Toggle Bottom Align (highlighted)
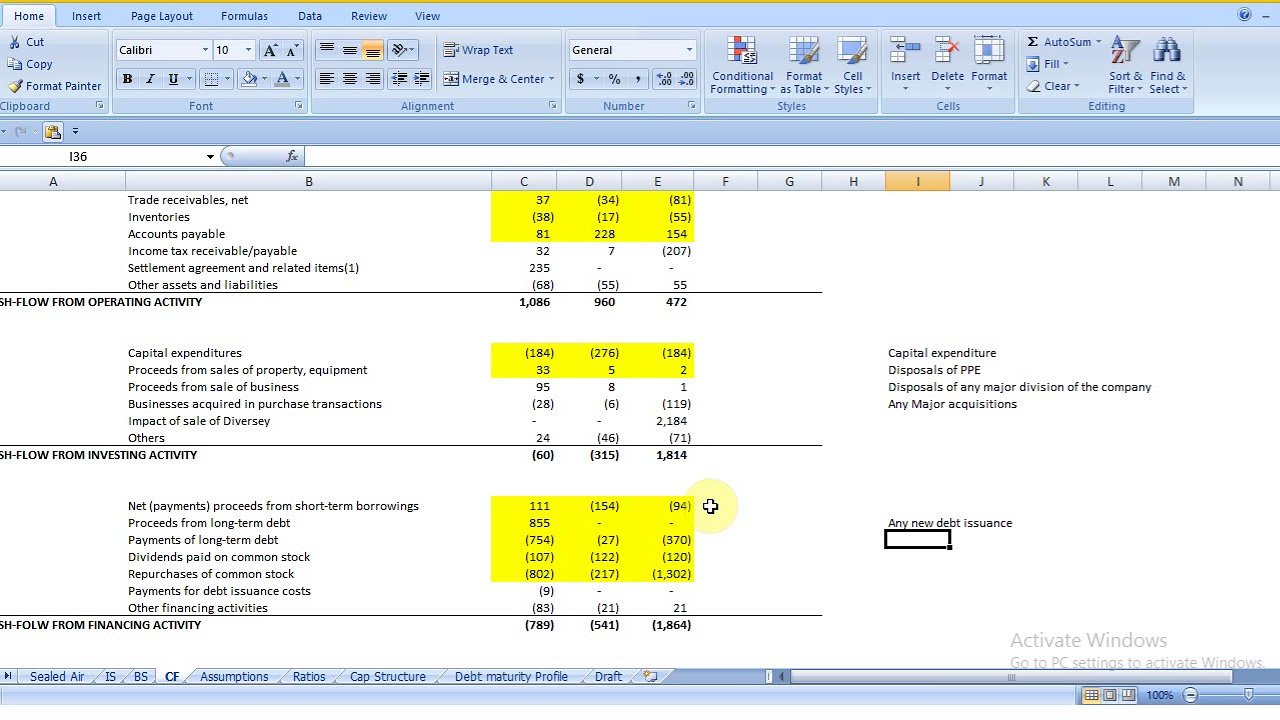1280x720 pixels. click(372, 50)
